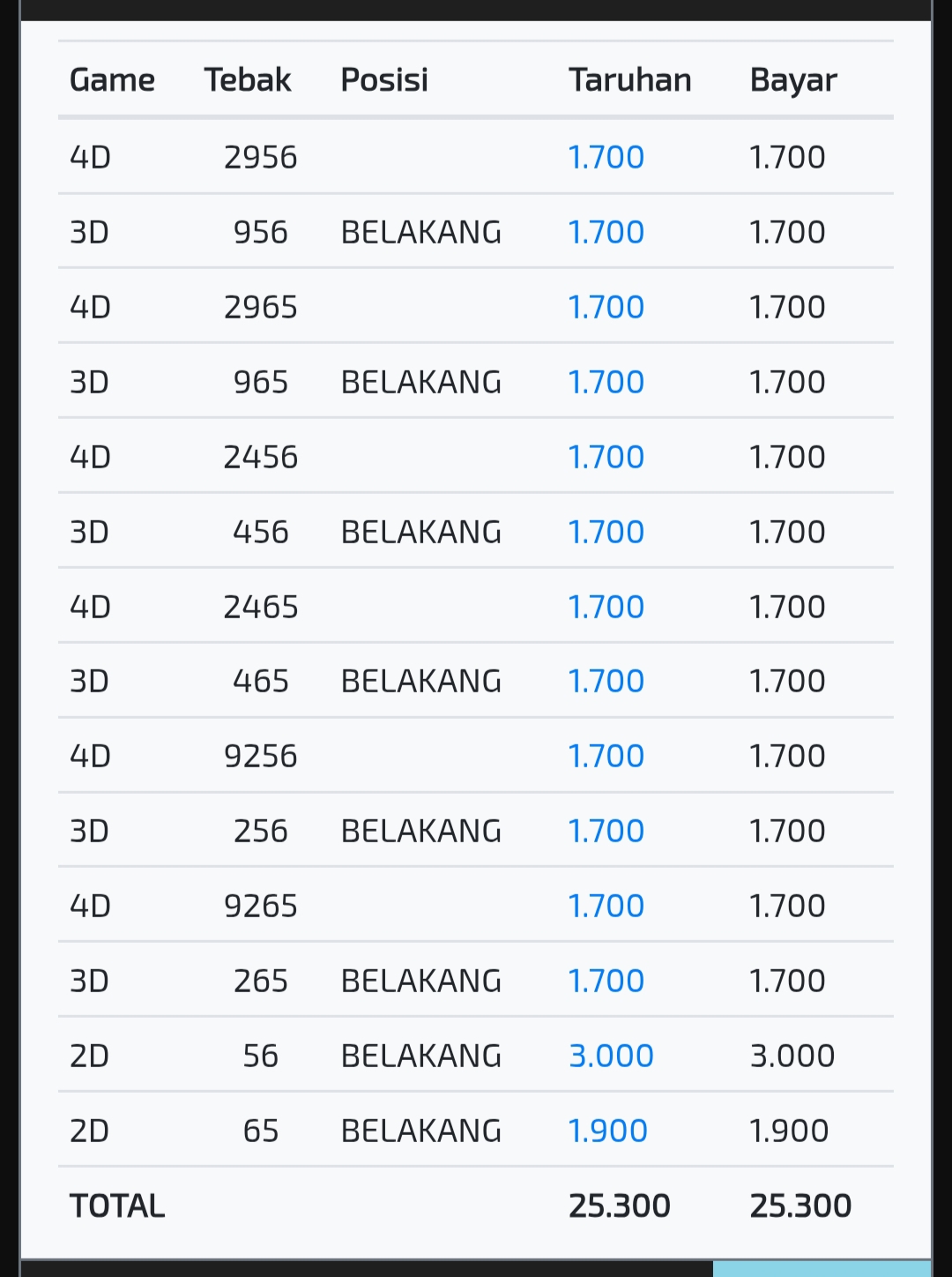Viewport: 952px width, 1277px height.
Task: Click the Bayar column header
Action: [x=793, y=80]
